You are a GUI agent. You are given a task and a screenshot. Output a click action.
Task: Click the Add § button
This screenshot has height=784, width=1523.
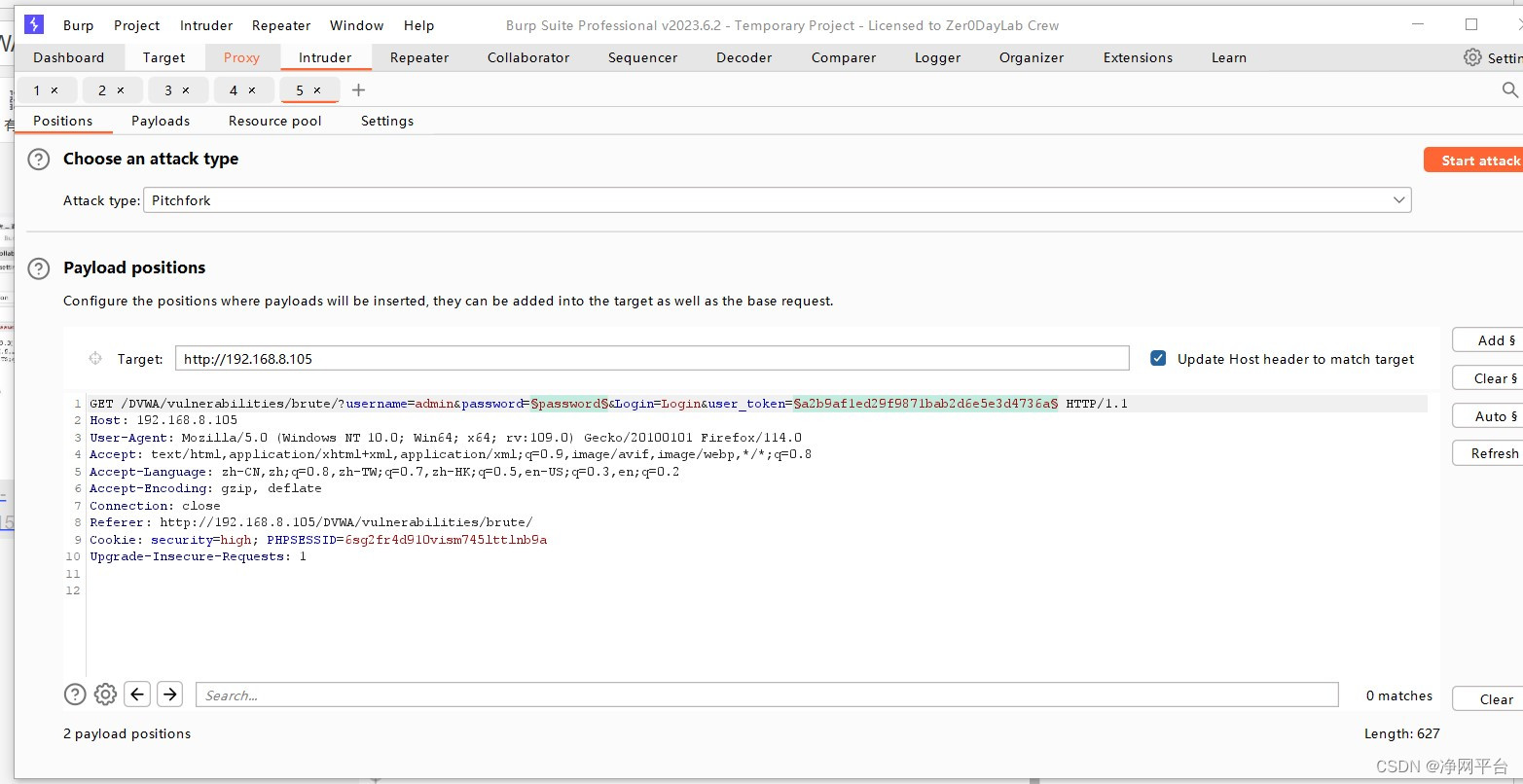pyautogui.click(x=1488, y=340)
